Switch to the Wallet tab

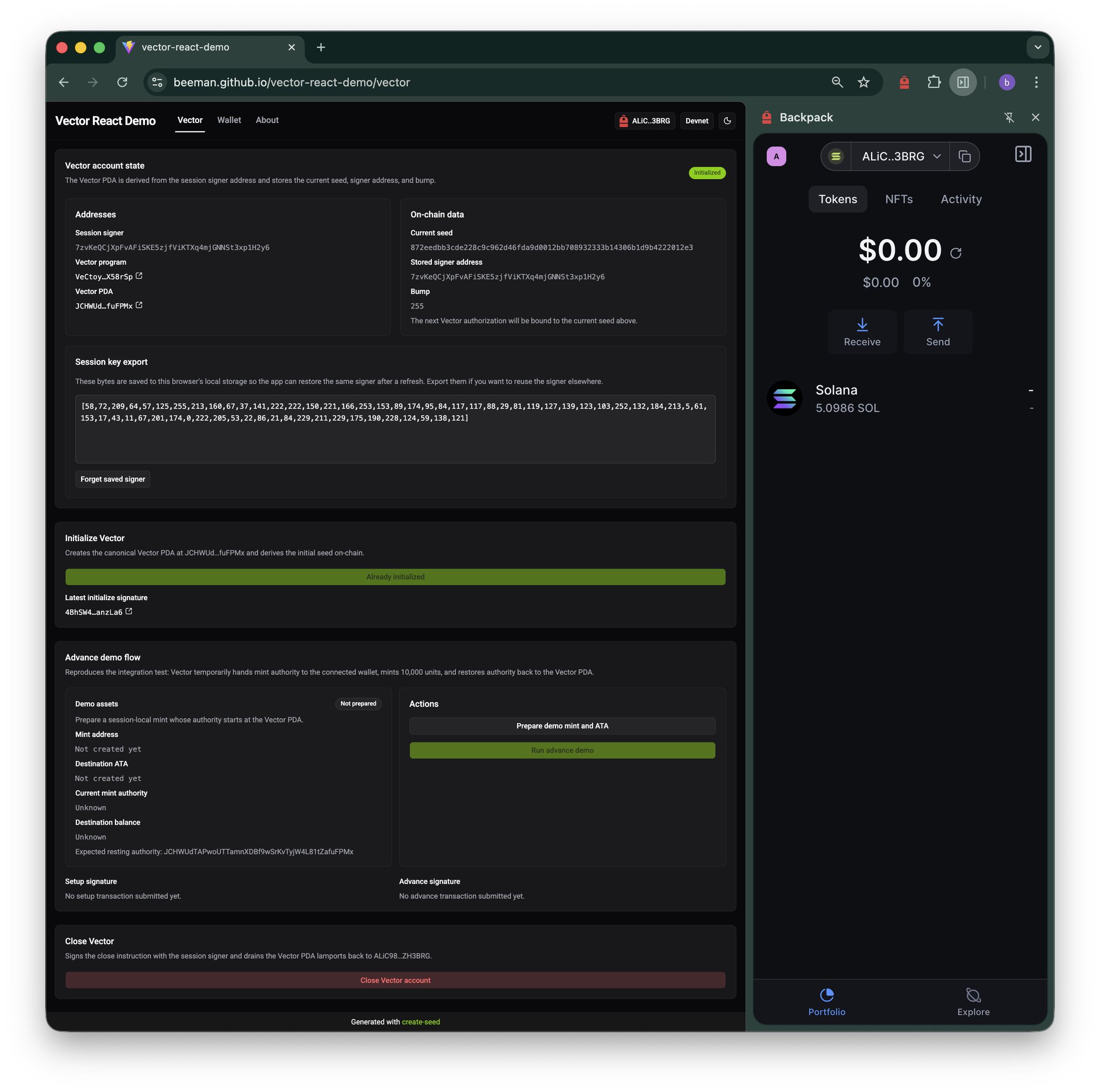coord(229,120)
